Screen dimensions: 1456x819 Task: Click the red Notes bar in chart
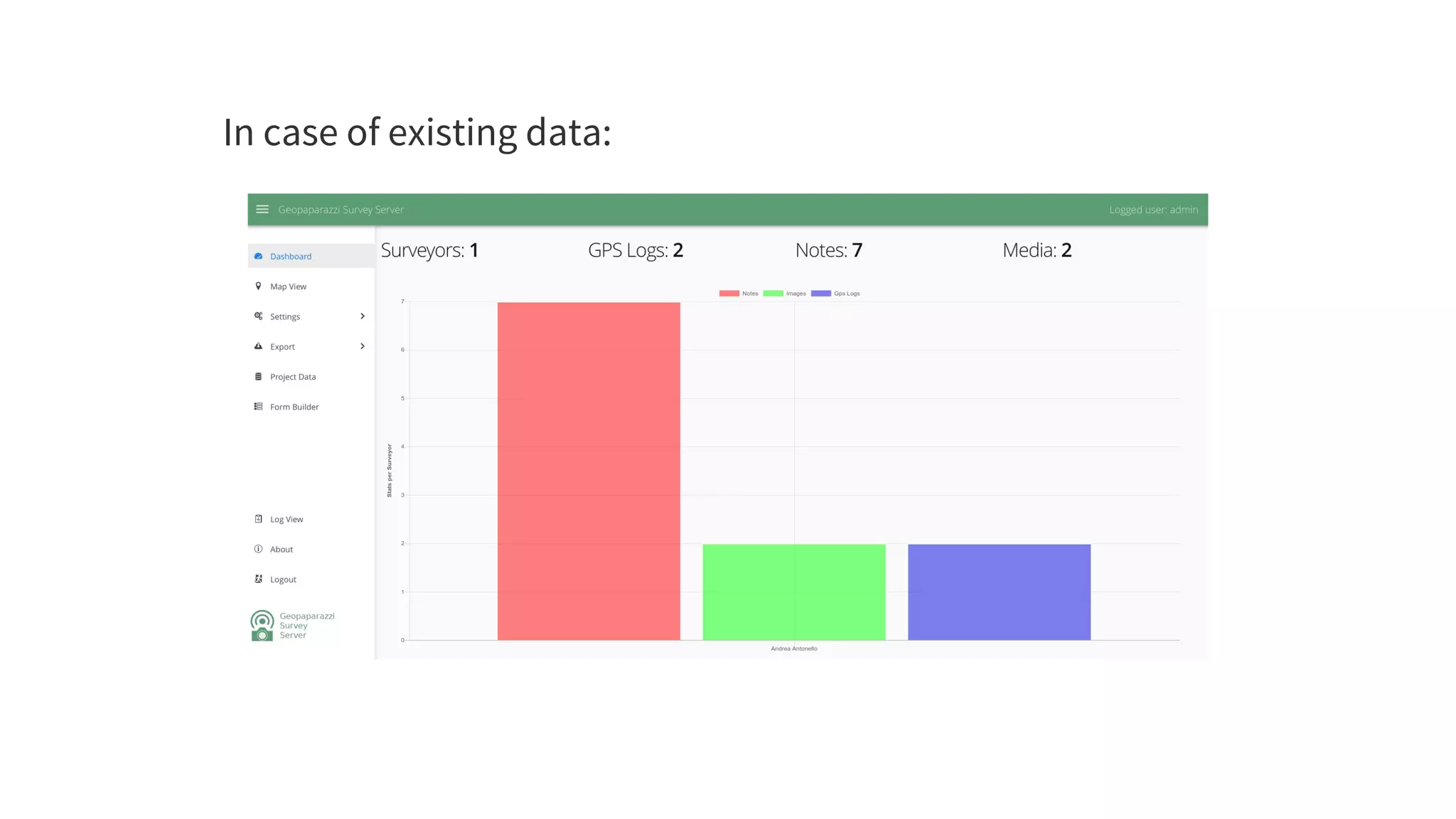pyautogui.click(x=589, y=471)
